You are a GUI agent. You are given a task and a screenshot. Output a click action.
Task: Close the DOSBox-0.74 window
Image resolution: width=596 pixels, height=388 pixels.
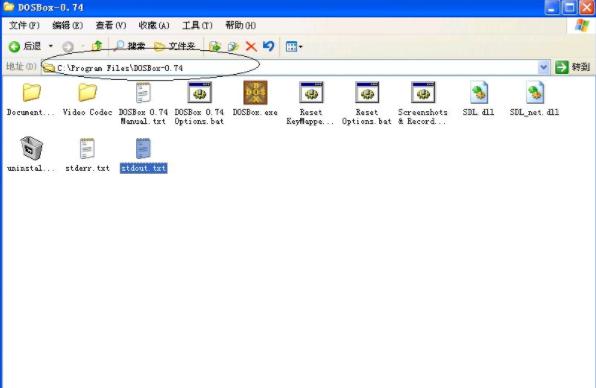pos(587,7)
